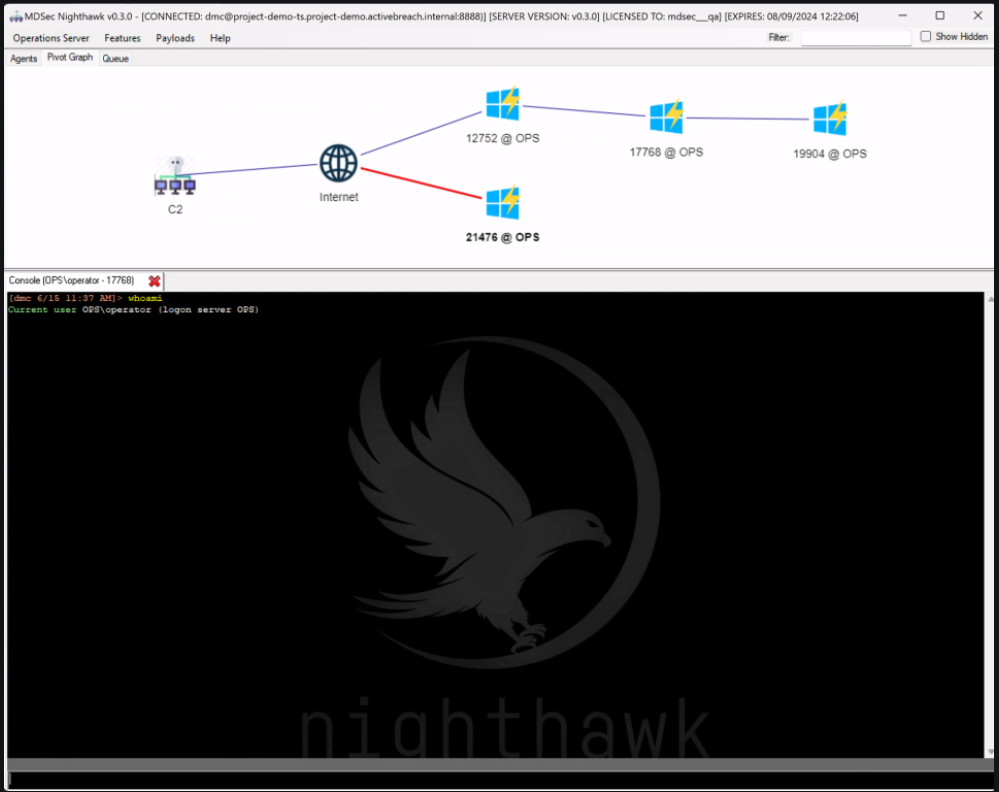Open the Payloads menu
This screenshot has width=999, height=792.
tap(175, 38)
